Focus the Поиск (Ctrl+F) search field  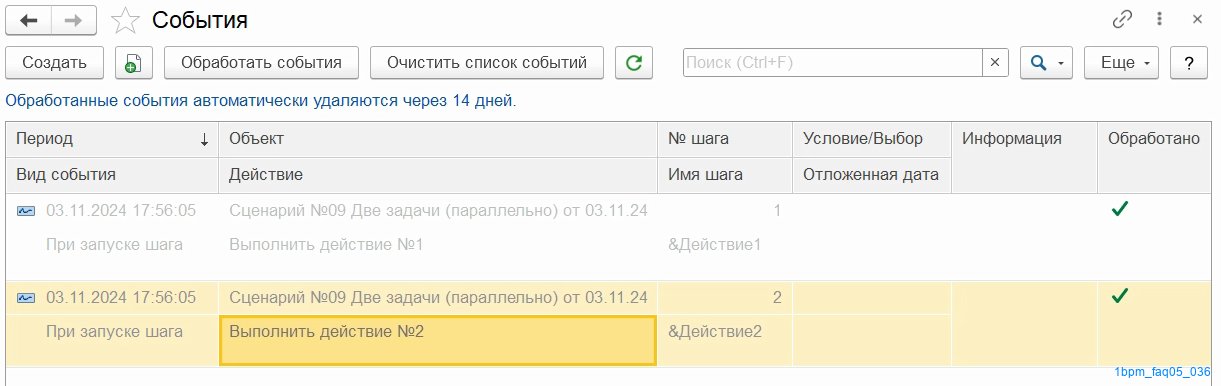(x=832, y=63)
